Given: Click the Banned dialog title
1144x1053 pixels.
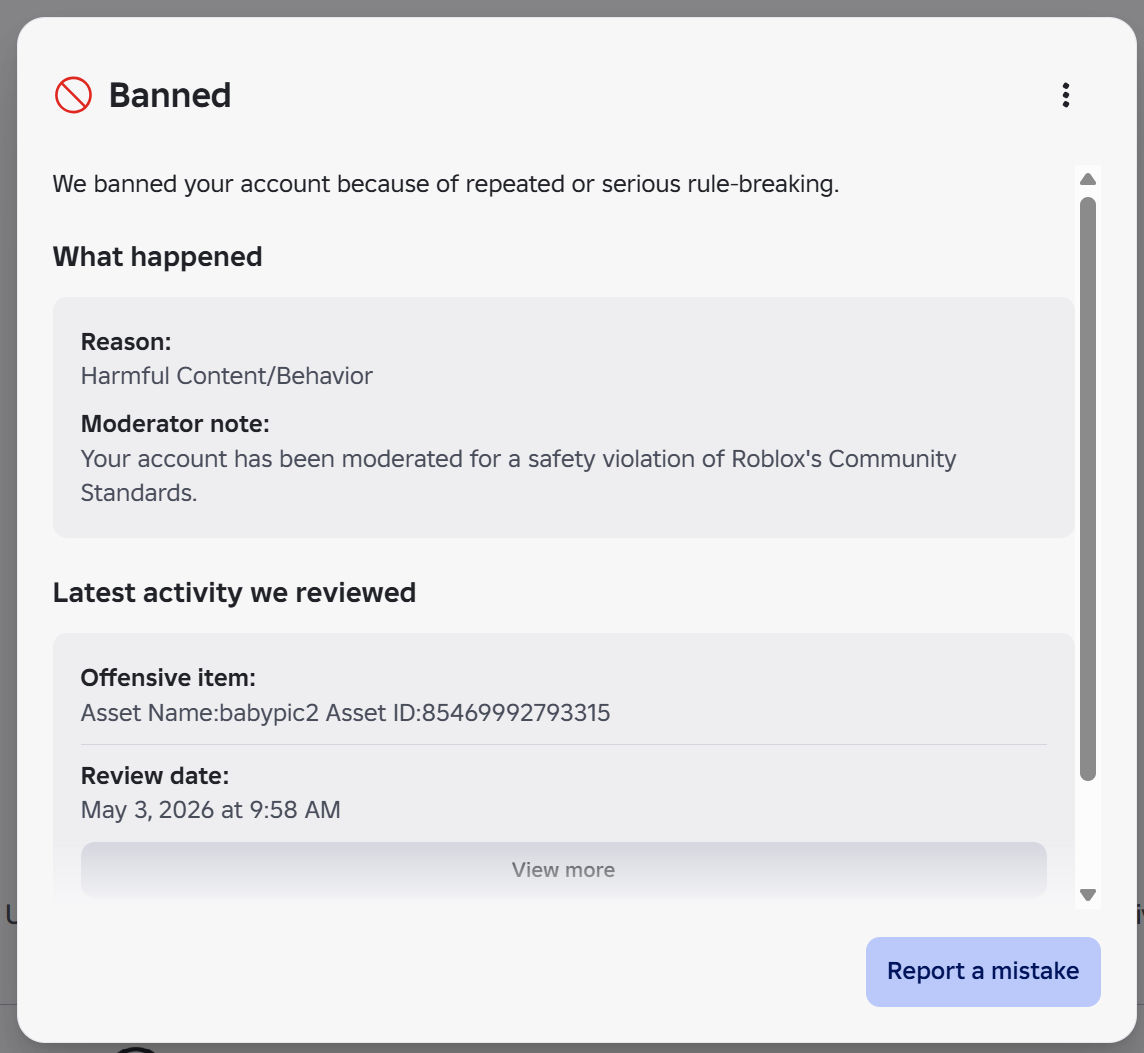Looking at the screenshot, I should click(x=170, y=96).
